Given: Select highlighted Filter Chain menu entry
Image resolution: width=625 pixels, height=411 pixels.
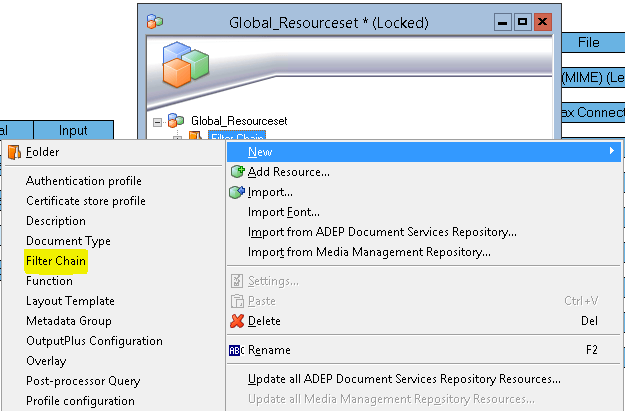Looking at the screenshot, I should click(56, 261).
